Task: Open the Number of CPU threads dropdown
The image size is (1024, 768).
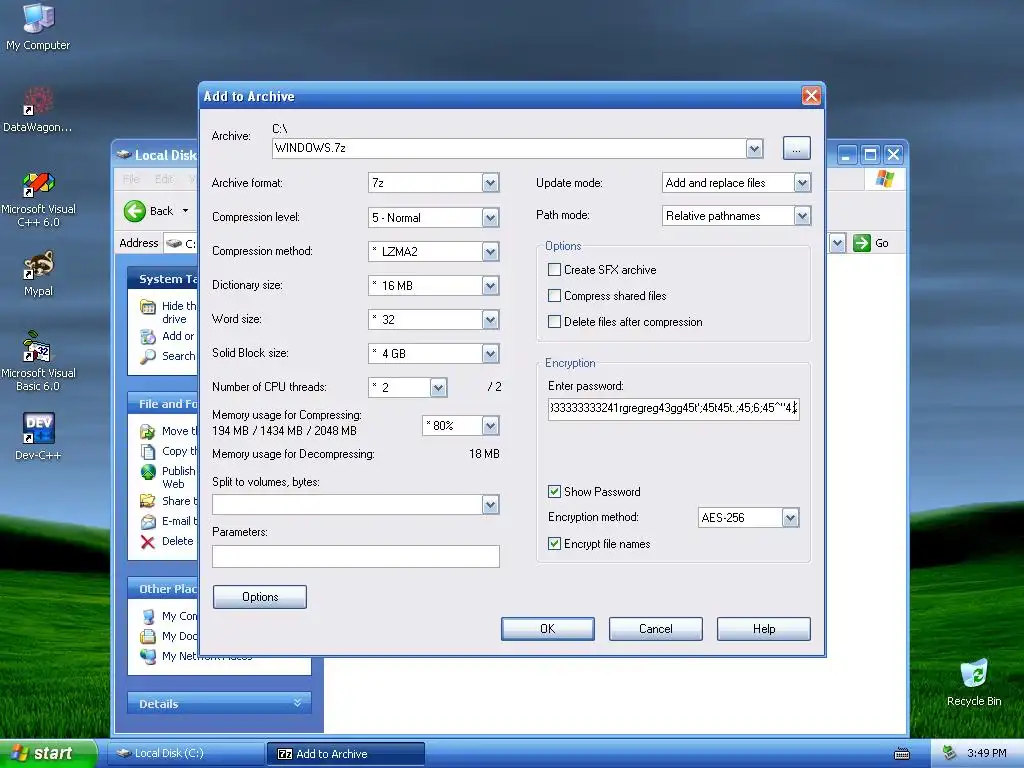Action: [438, 387]
